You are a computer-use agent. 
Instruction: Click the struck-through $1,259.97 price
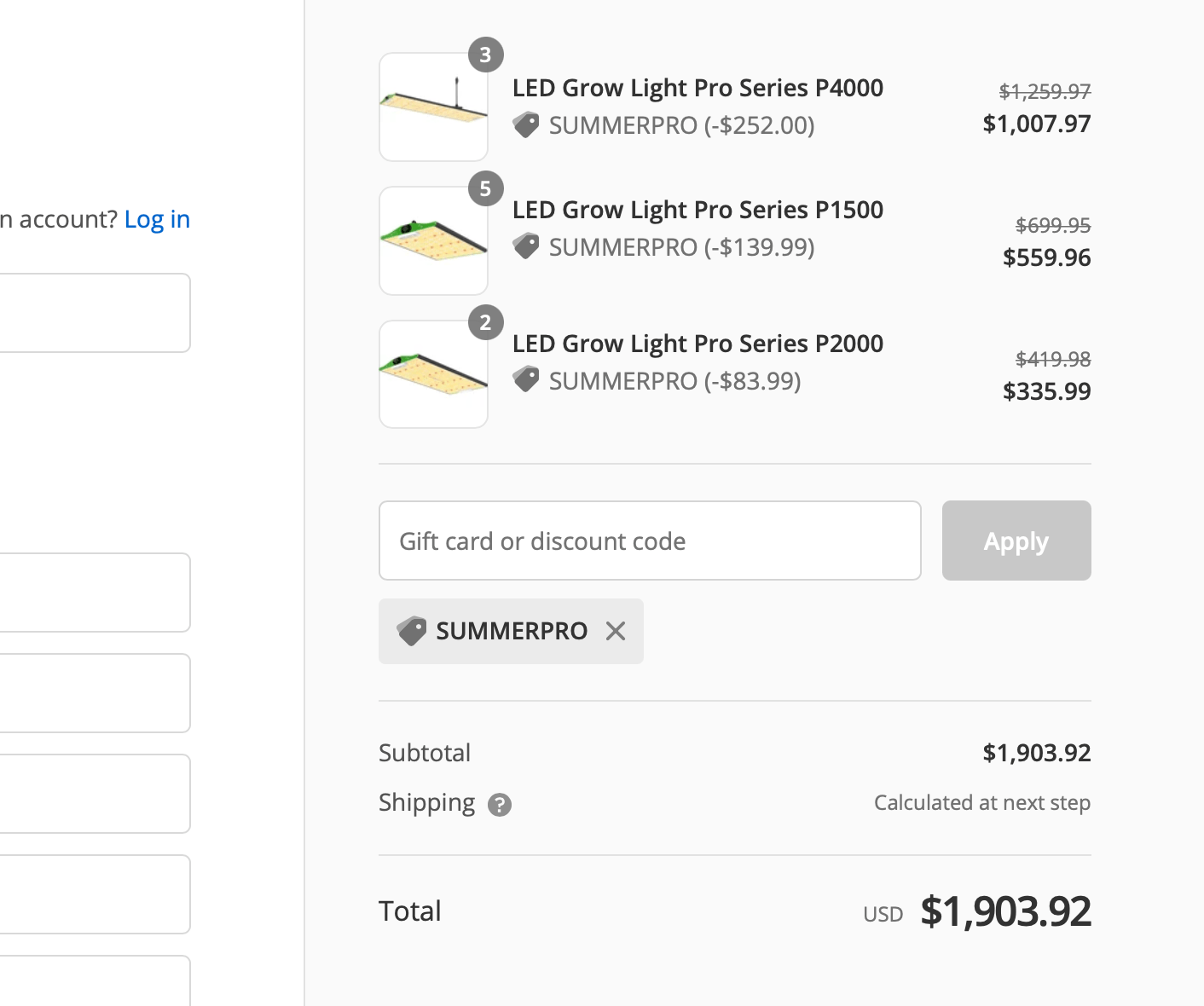[x=1045, y=91]
